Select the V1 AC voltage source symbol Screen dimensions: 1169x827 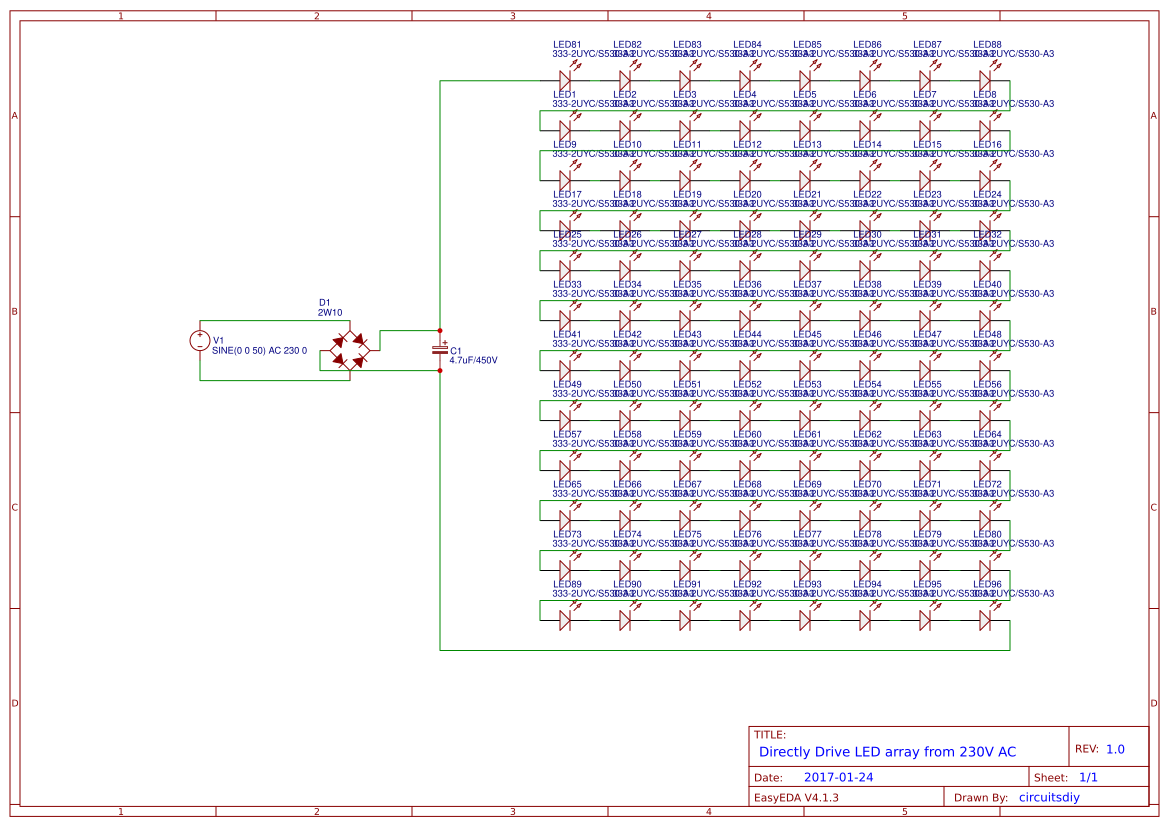coord(200,341)
